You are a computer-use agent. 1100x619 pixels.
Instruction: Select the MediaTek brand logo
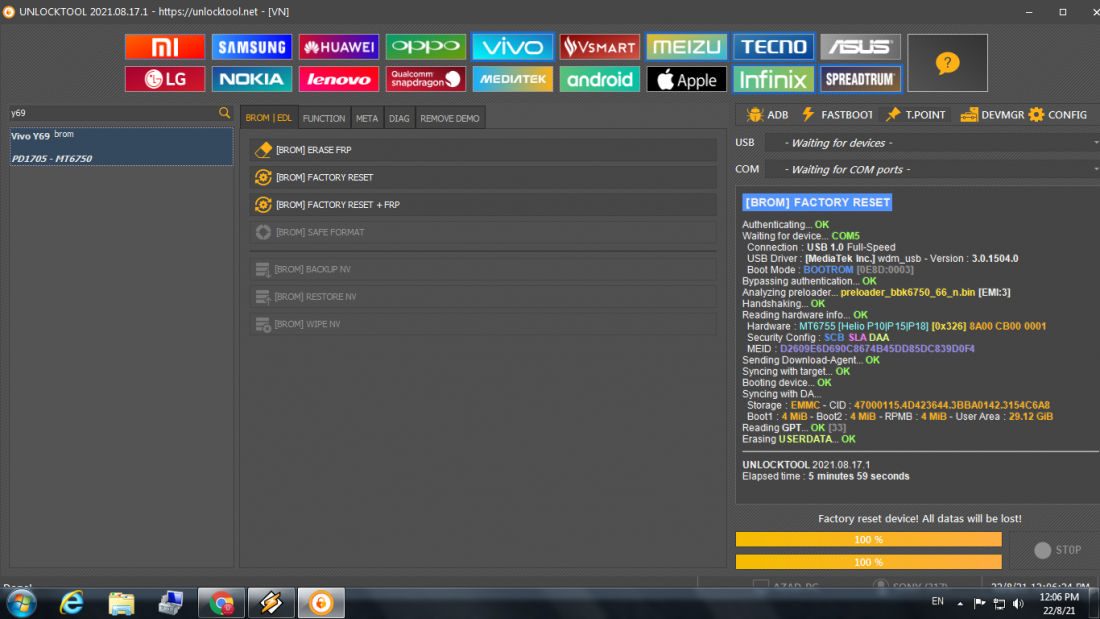pyautogui.click(x=513, y=79)
